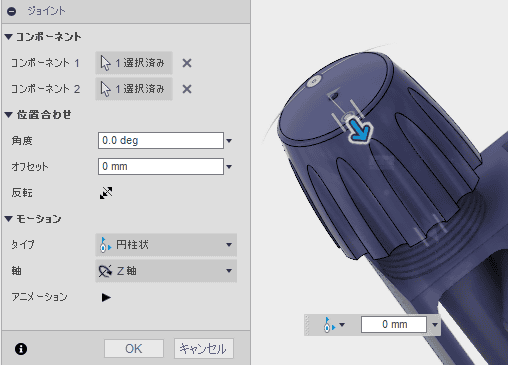Collapse the 位置合わせ section
508x365 pixels.
click(9, 115)
